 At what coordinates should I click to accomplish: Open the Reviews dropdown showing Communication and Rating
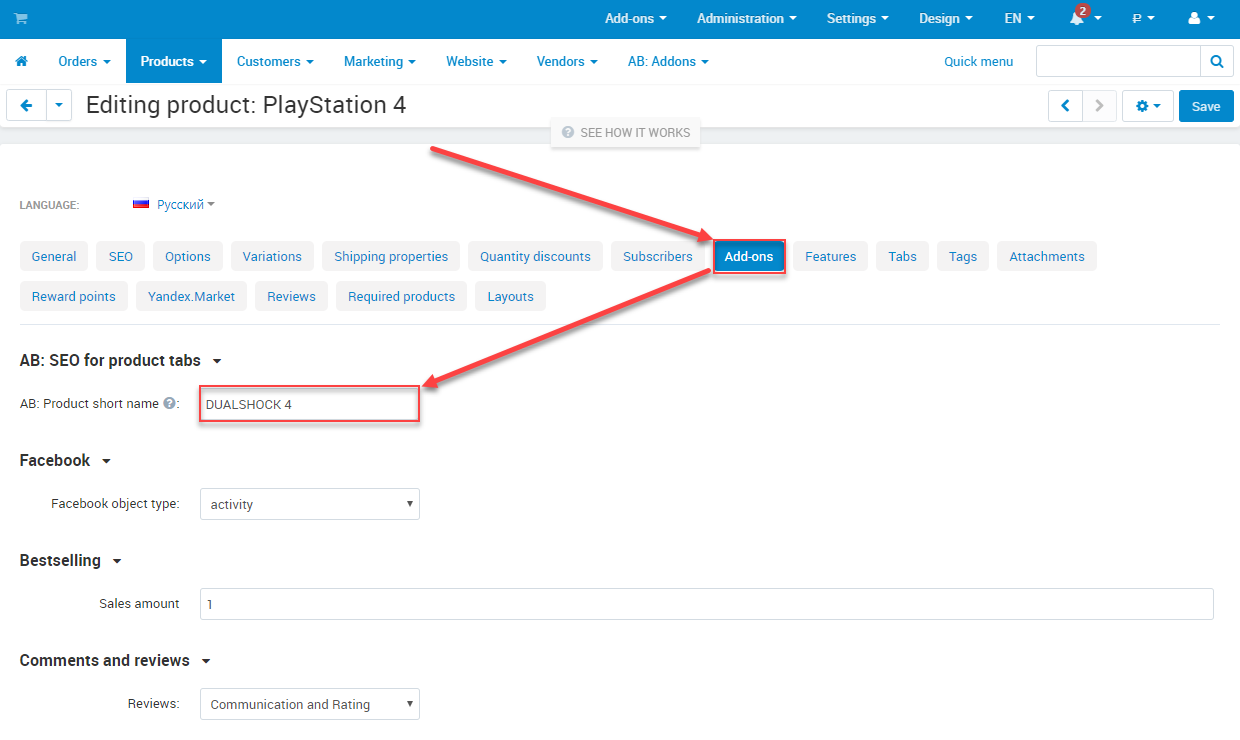pos(309,704)
